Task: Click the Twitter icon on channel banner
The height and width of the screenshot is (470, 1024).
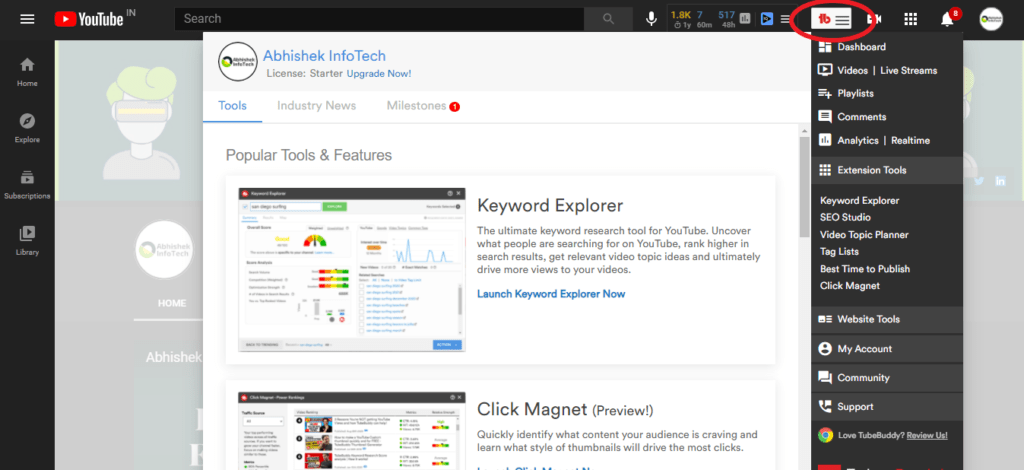Action: point(979,181)
